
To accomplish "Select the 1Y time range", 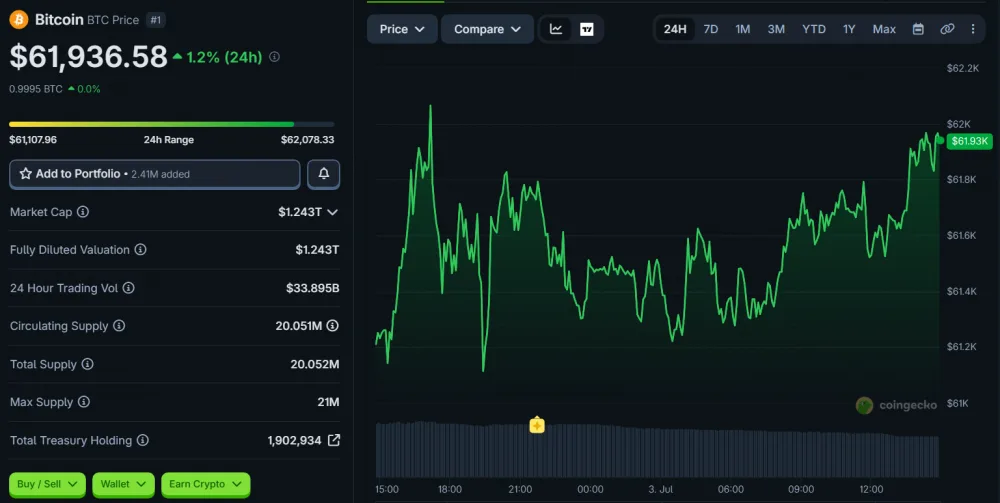I will [849, 29].
